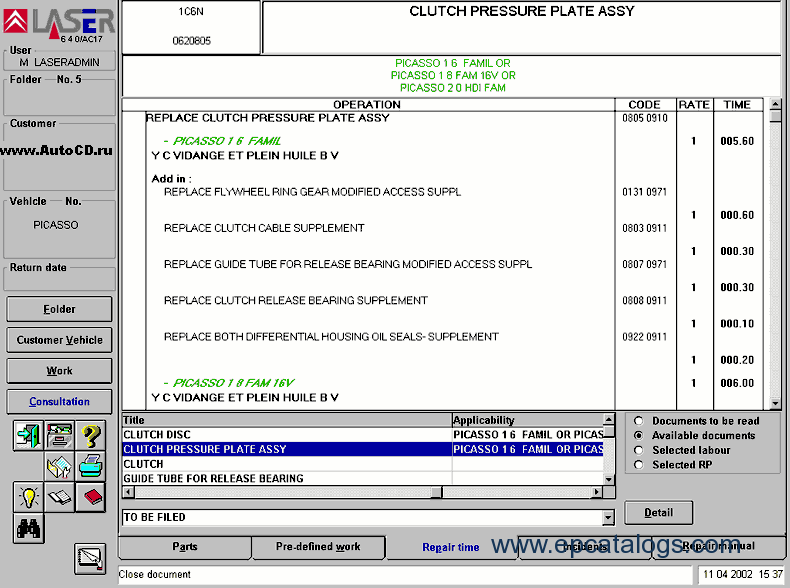Click the yellow light bulb icon
Image resolution: width=790 pixels, height=588 pixels.
pos(29,497)
